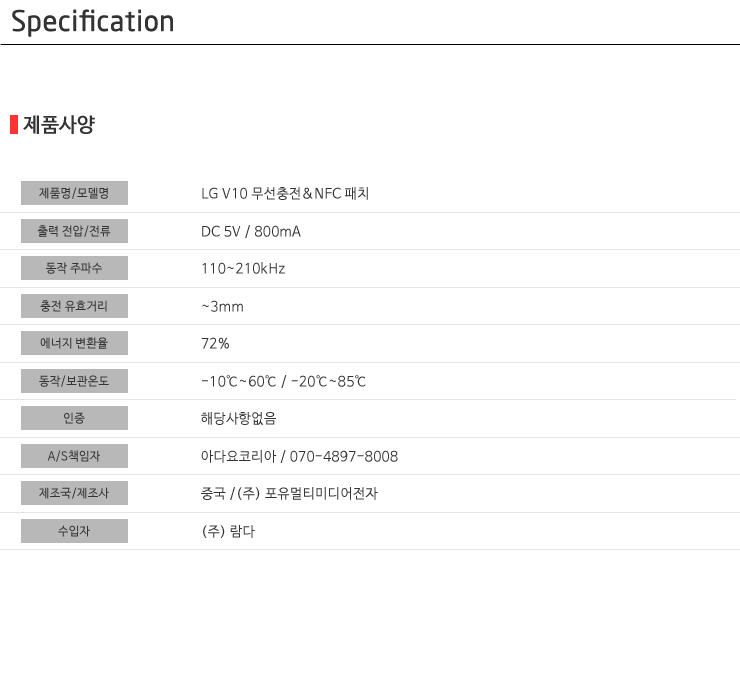This screenshot has width=740, height=700.
Task: Select the 해당사항없음 text
Action: coord(239,418)
